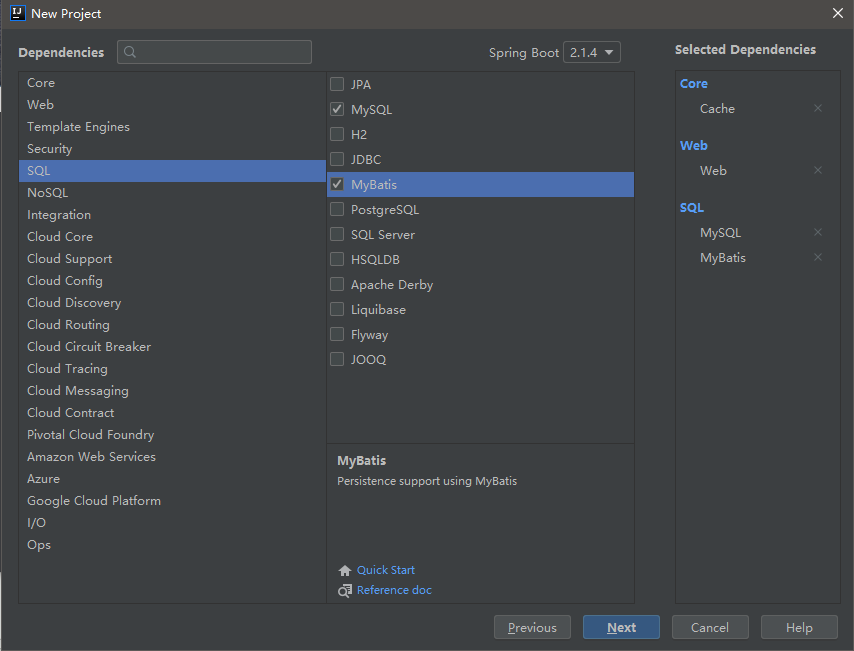This screenshot has width=854, height=651.
Task: Close the New Project dialog
Action: (x=838, y=13)
